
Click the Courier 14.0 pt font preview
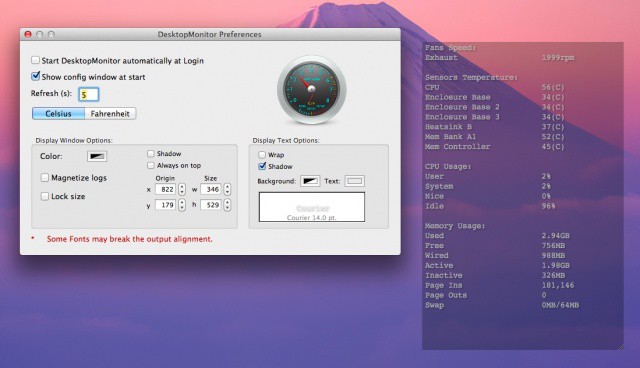coord(312,207)
